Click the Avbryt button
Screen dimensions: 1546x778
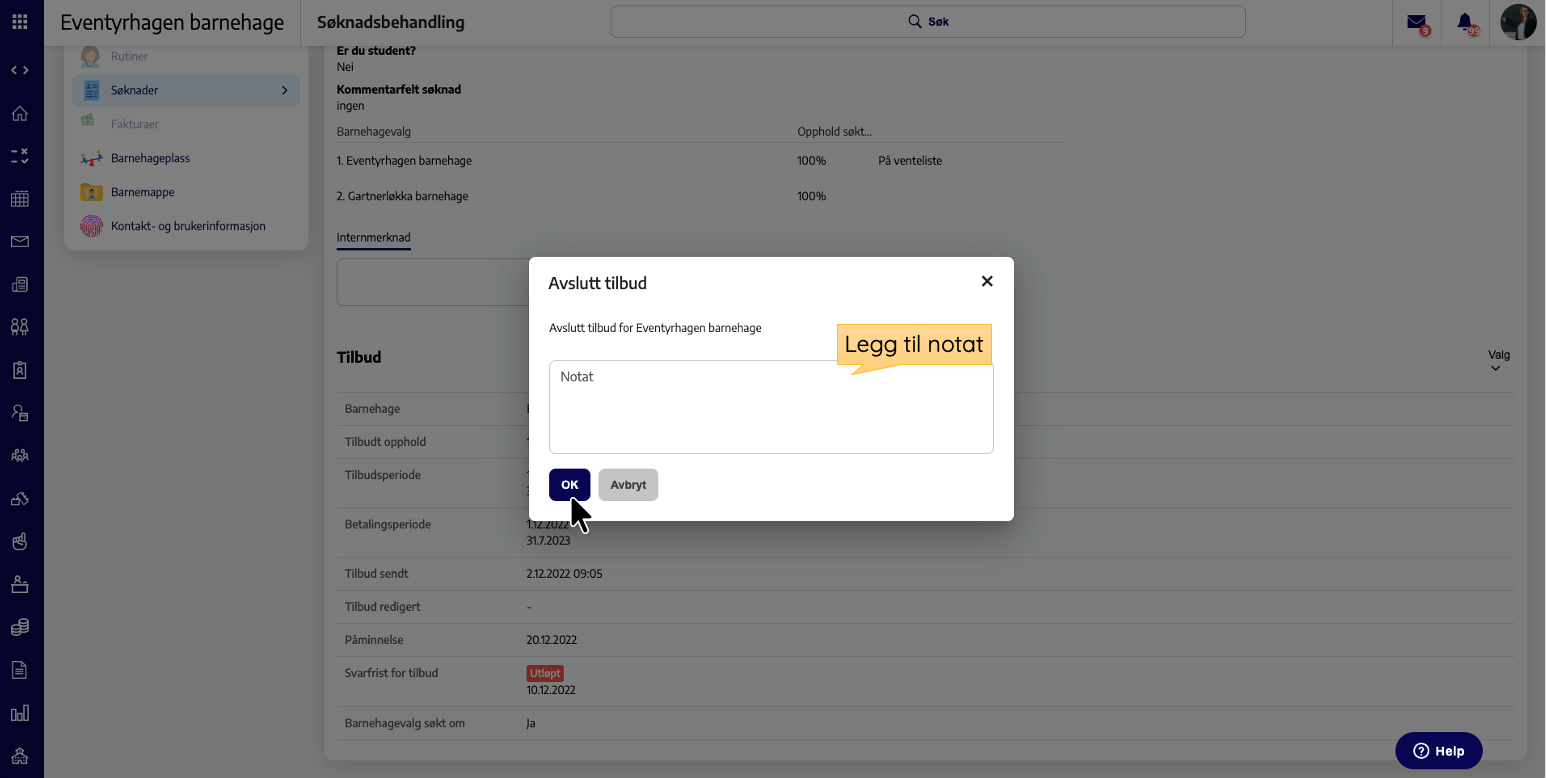[628, 485]
